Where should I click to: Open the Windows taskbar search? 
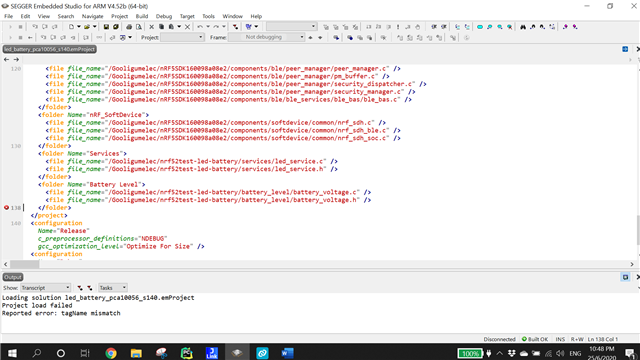point(37,353)
